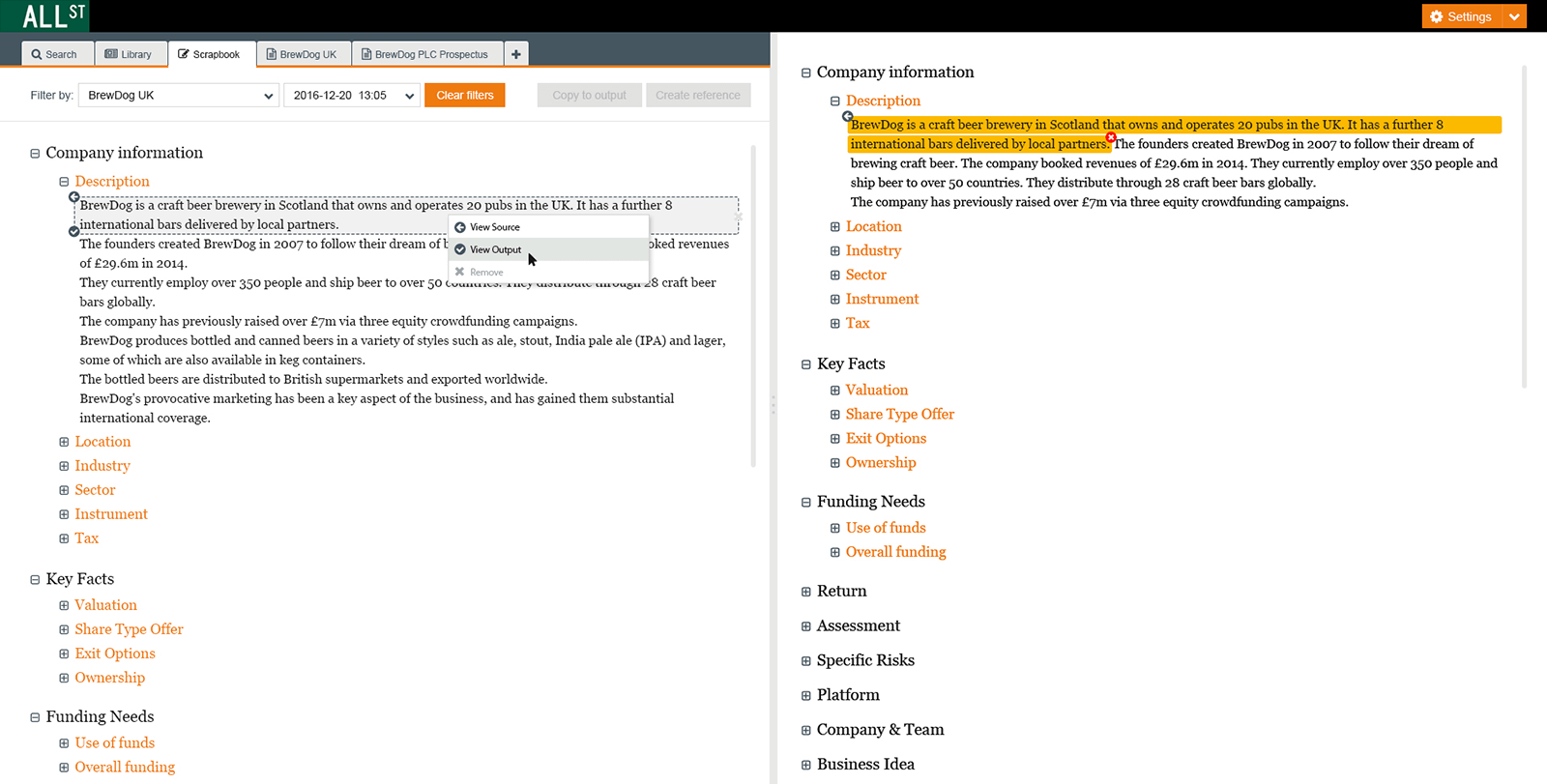Screen dimensions: 1547x784
Task: Collapse Key Facts in left panel
Action: [x=35, y=580]
